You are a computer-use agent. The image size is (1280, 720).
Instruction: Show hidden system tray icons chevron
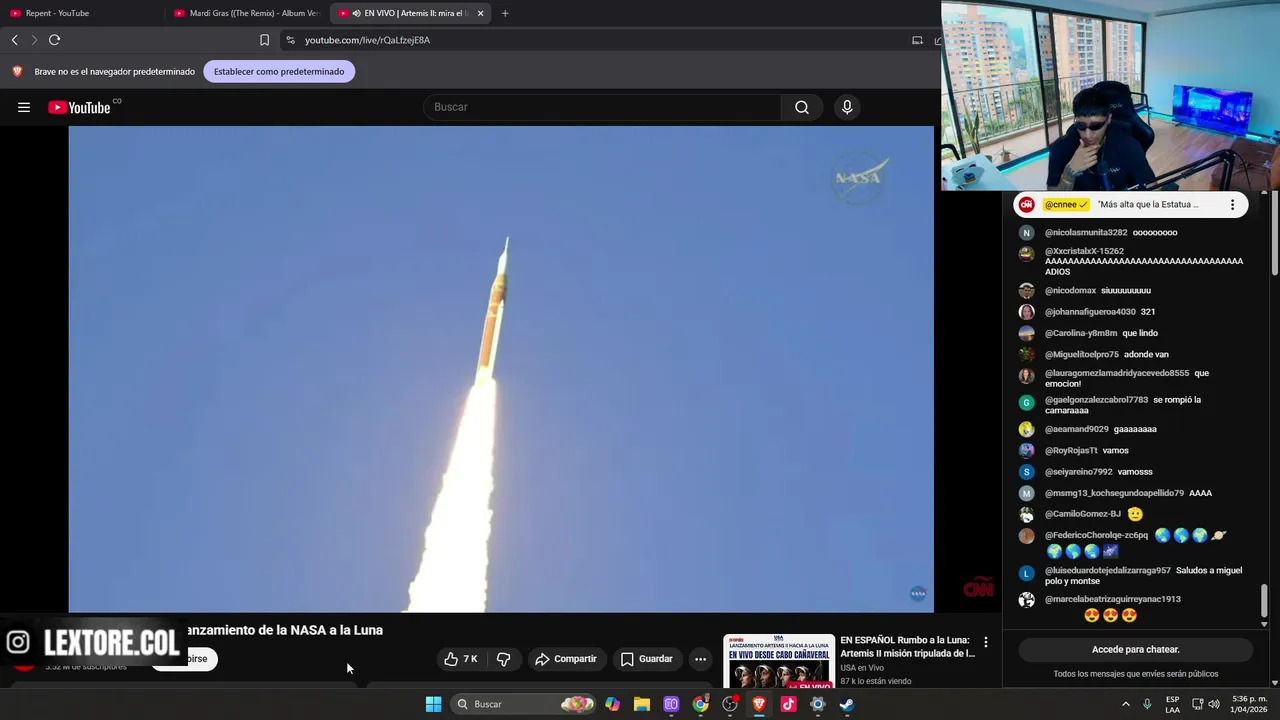point(1125,704)
